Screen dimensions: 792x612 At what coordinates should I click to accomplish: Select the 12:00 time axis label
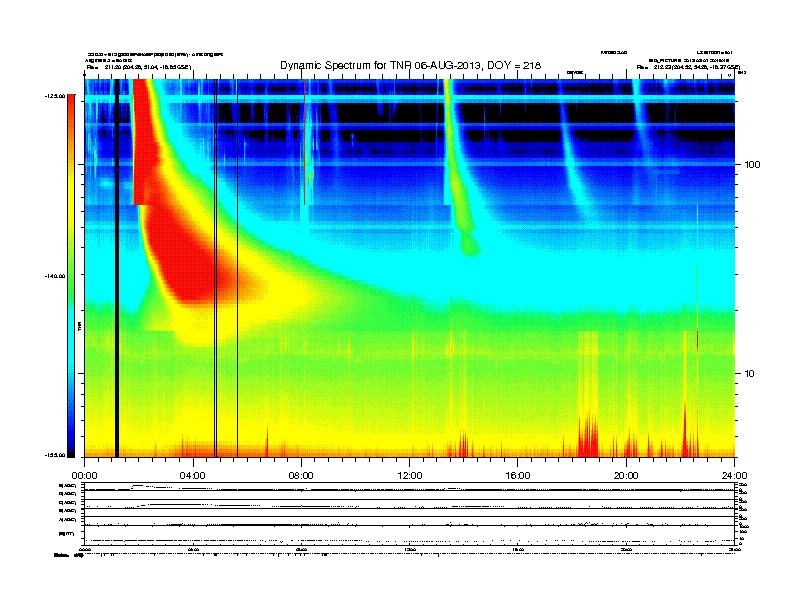tap(410, 476)
